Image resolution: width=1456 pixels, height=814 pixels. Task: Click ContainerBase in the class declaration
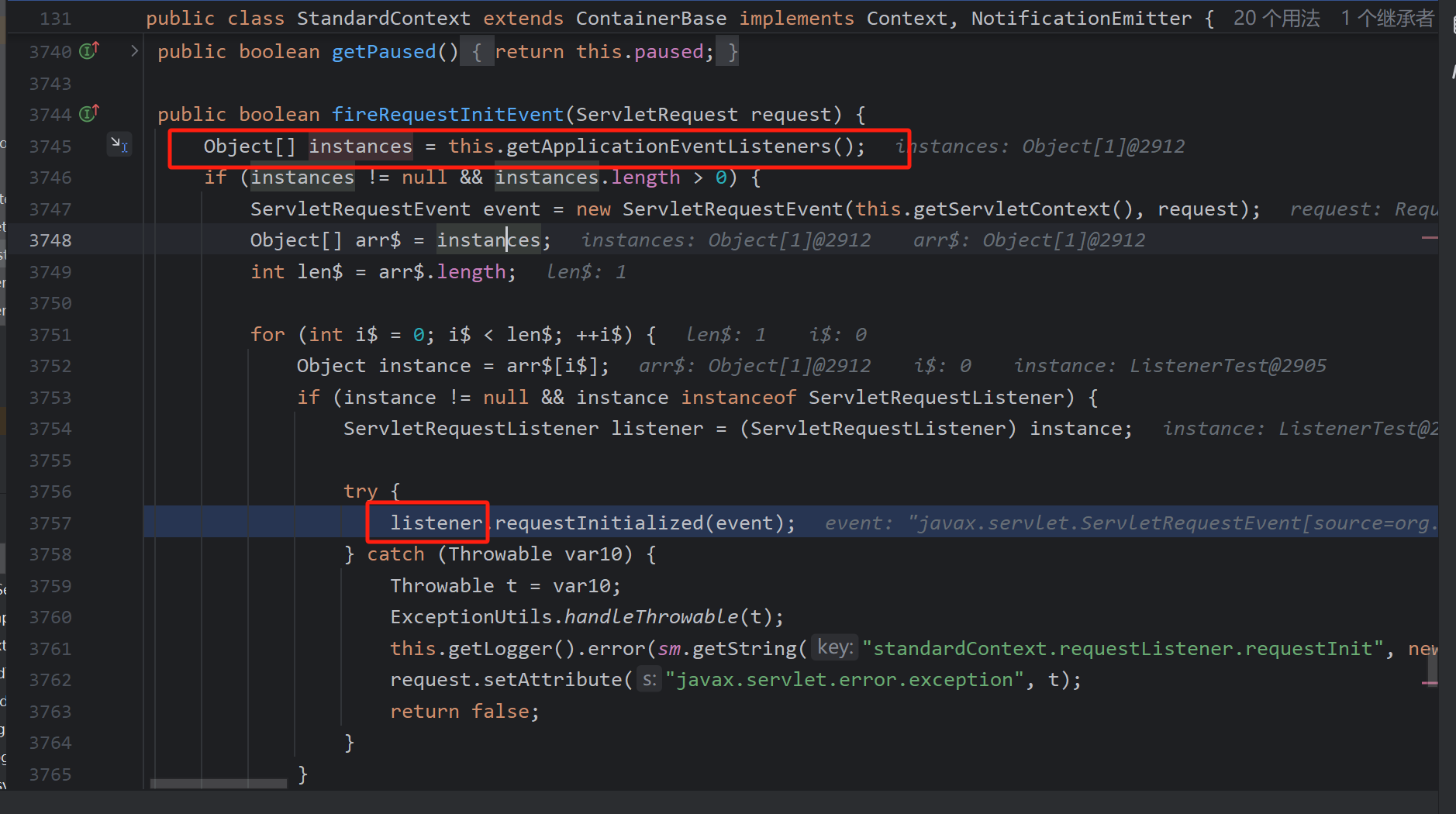(651, 19)
